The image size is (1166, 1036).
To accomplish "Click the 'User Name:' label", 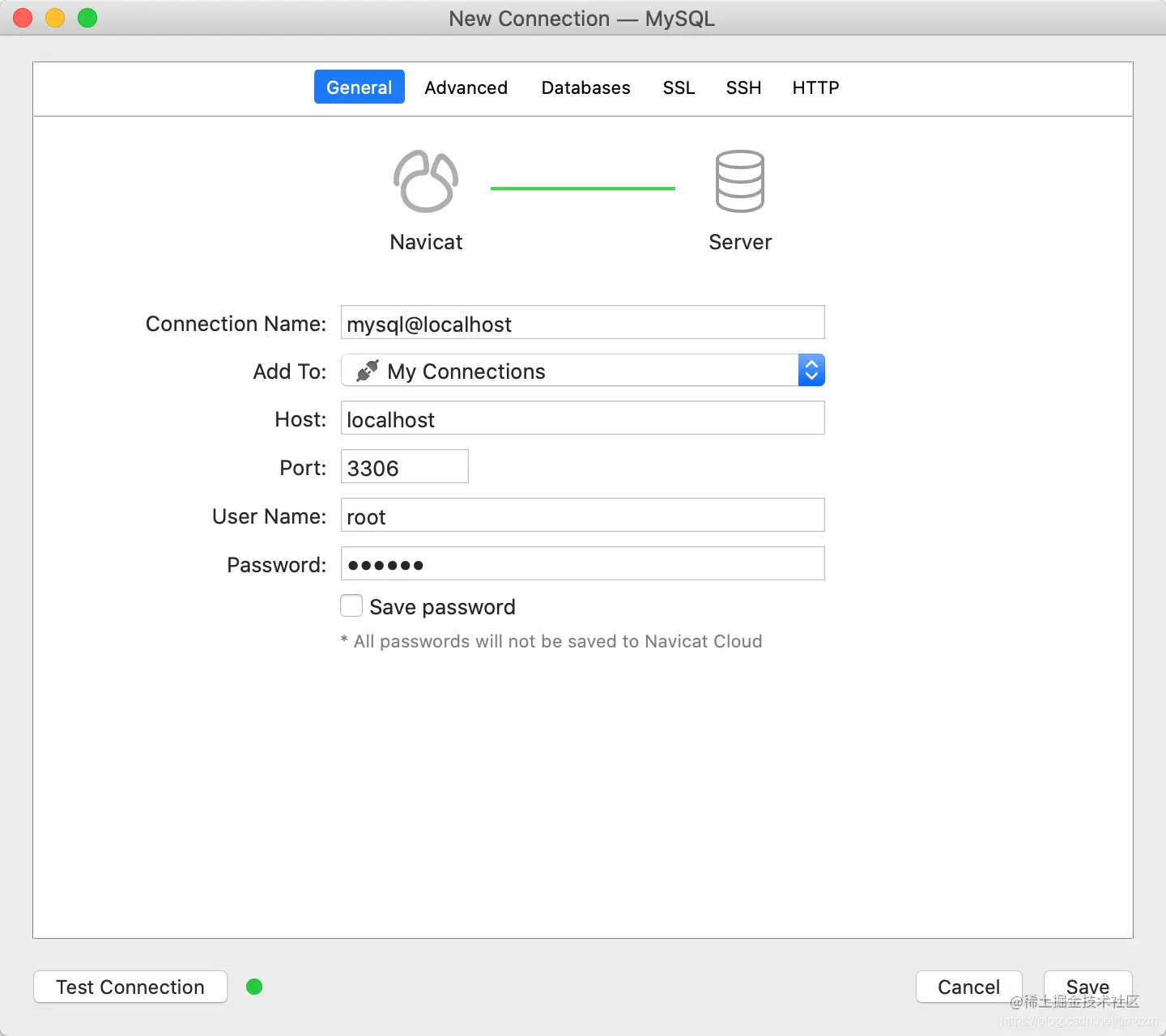I will [269, 516].
